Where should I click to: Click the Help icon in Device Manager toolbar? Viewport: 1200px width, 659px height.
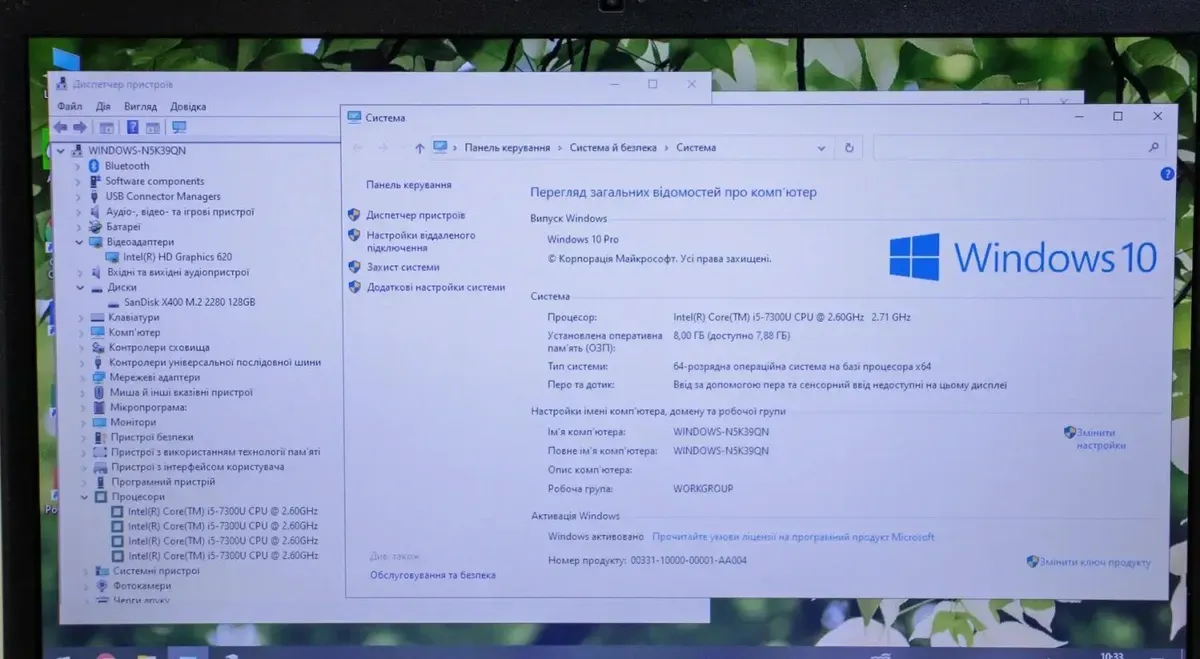(x=132, y=127)
